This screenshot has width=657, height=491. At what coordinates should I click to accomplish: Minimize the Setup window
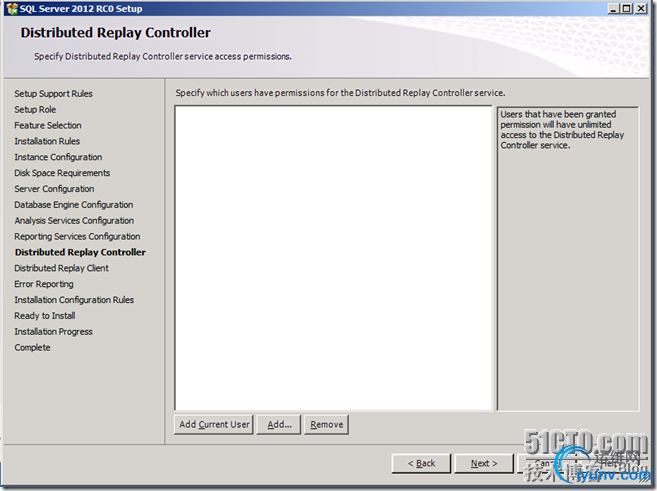613,8
